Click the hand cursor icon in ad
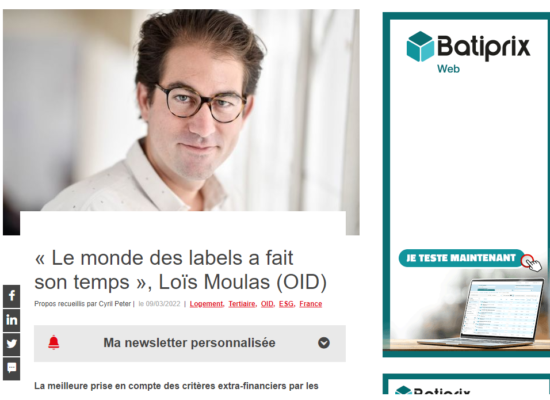550x400 pixels. tap(532, 263)
